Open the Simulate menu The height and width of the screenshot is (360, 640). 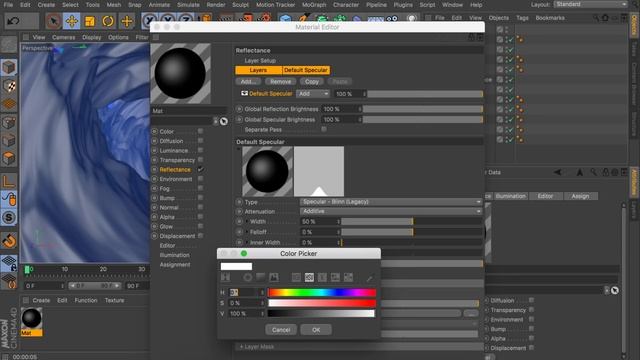[188, 5]
